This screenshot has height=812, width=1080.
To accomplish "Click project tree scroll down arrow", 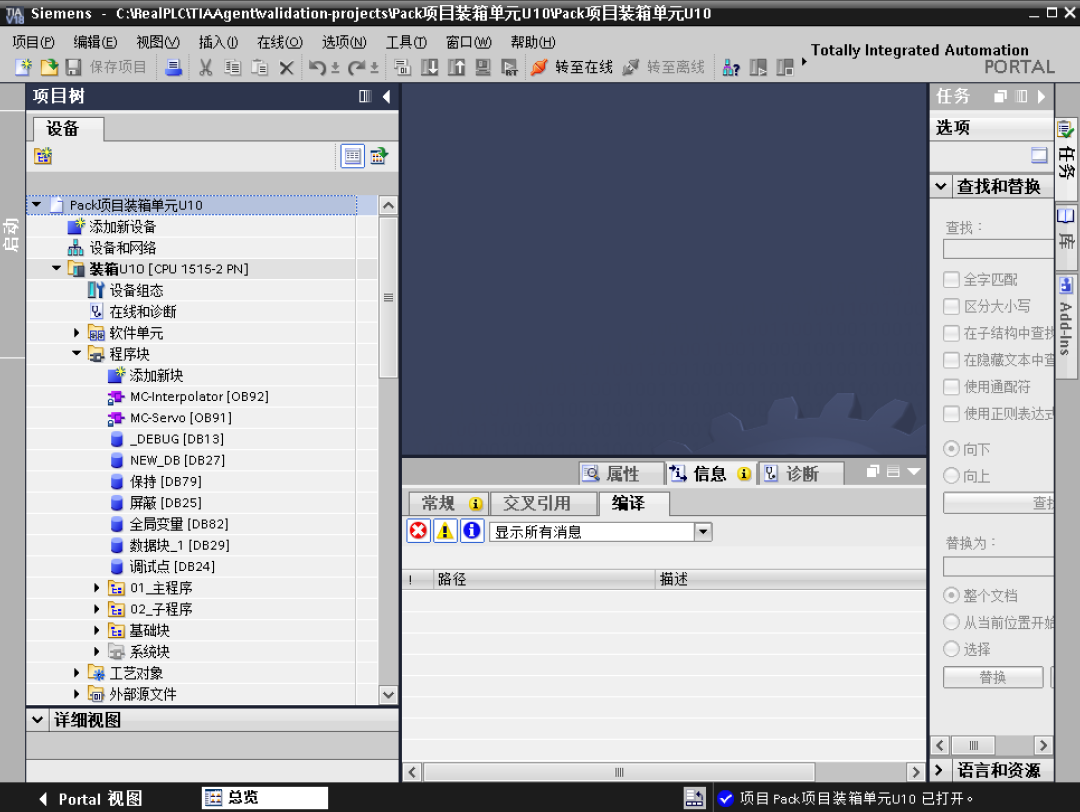I will click(x=388, y=695).
